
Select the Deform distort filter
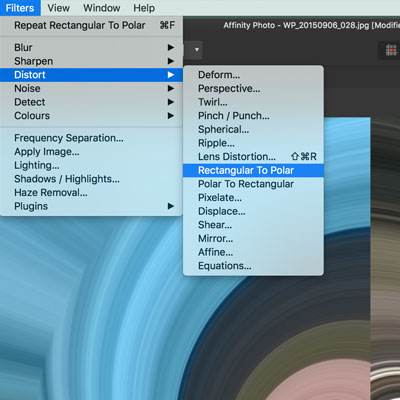(x=253, y=75)
